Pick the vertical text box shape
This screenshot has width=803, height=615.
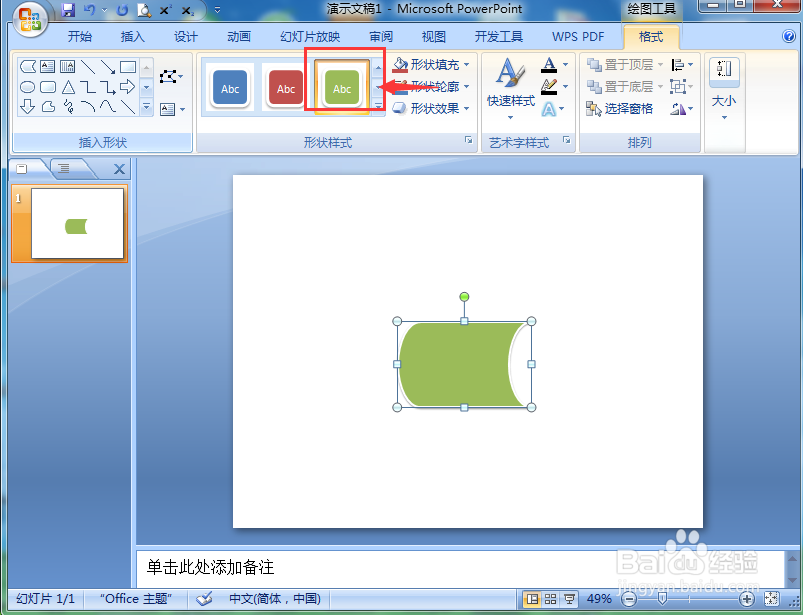point(68,67)
